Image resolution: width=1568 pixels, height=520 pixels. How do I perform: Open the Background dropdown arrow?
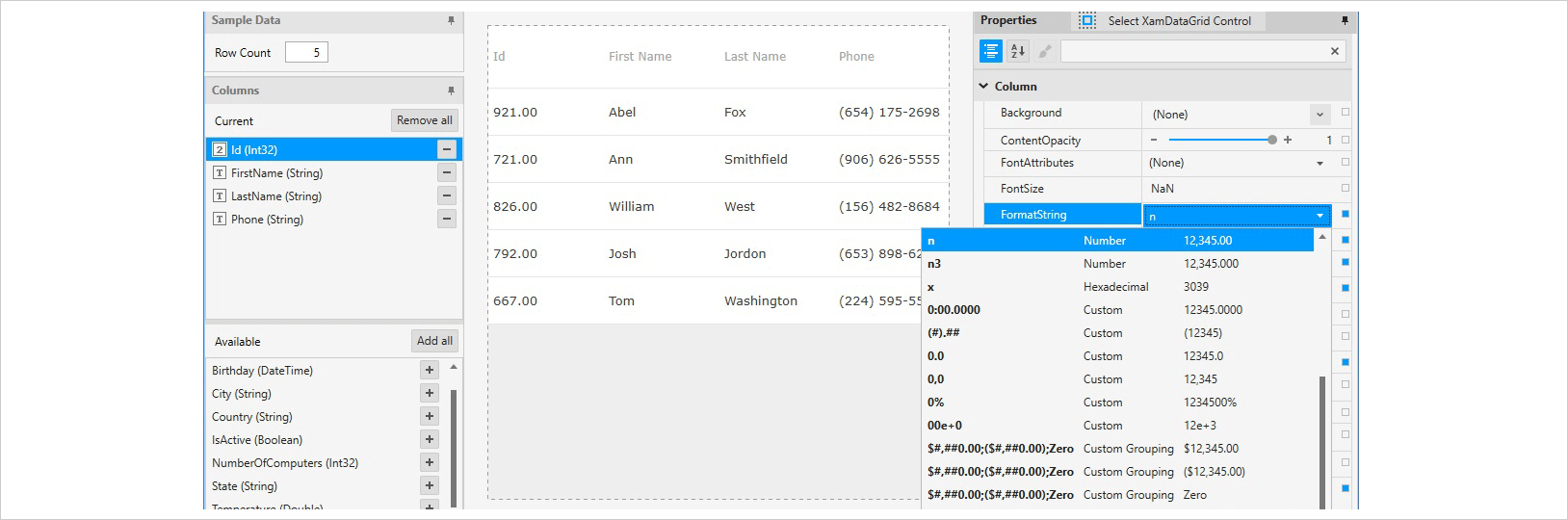(1320, 114)
